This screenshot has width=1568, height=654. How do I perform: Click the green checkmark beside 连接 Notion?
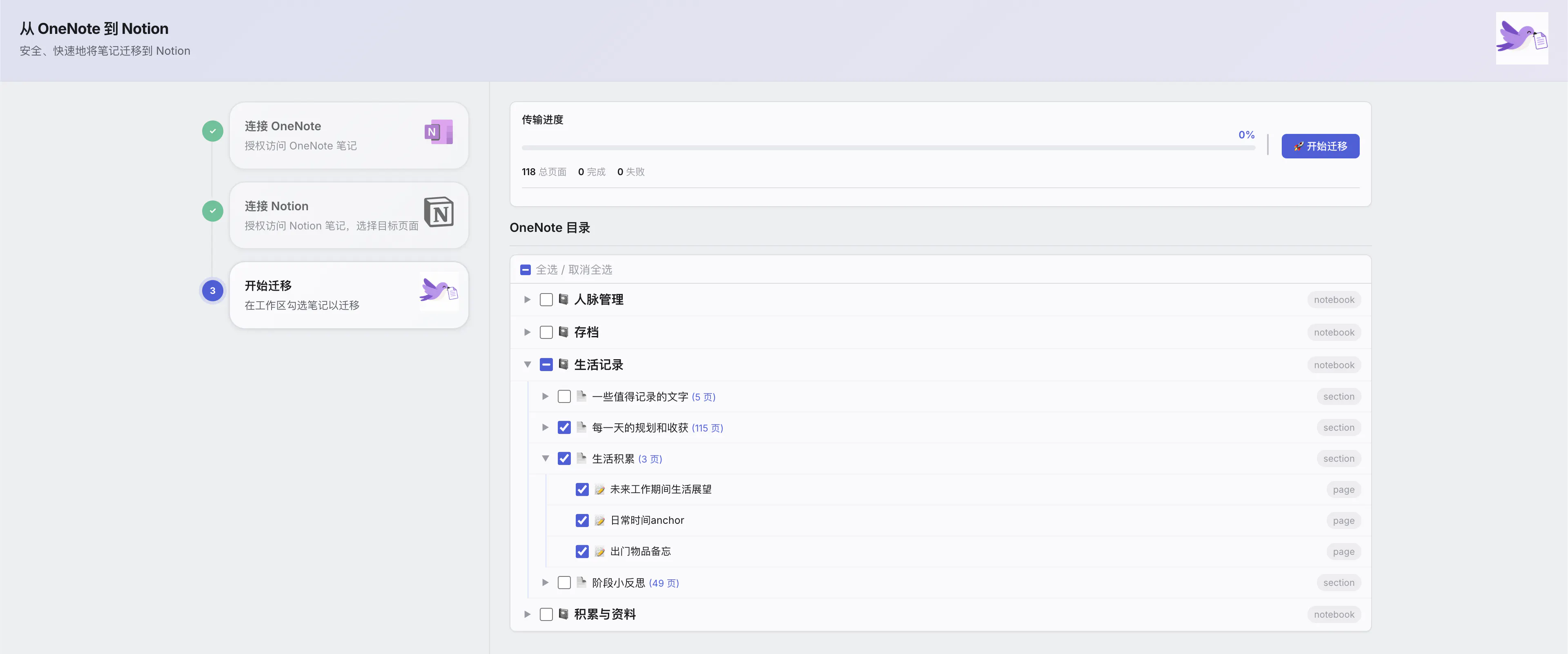(212, 211)
